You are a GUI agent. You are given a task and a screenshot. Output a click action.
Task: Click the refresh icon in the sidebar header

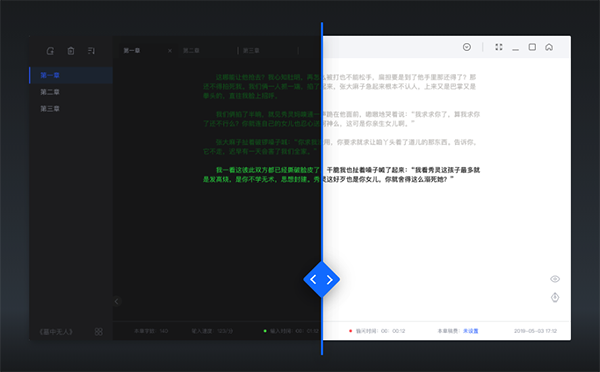tap(50, 51)
